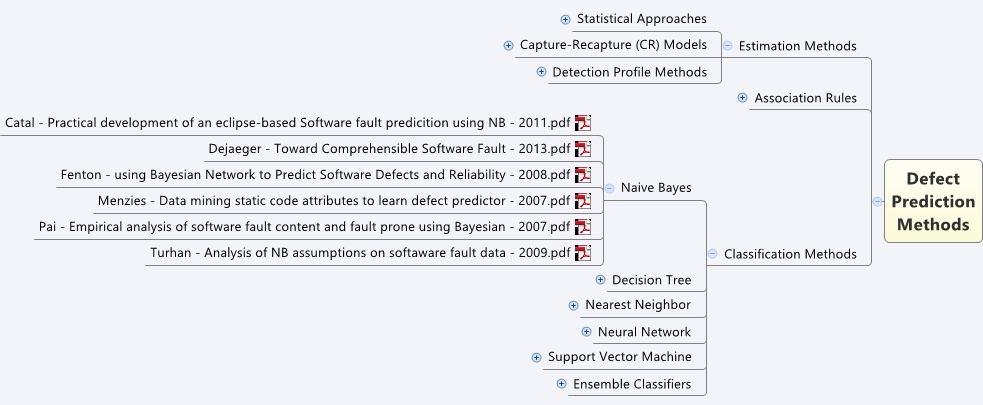The image size is (983, 405).
Task: Expand the Ensemble Classifiers node
Action: point(561,384)
